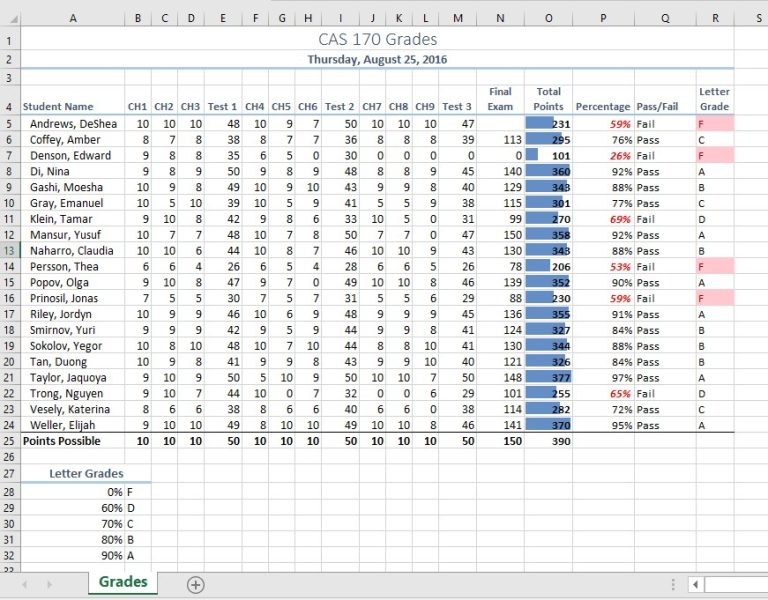768x600 pixels.
Task: Select the red 26% percentage cell
Action: coord(603,156)
